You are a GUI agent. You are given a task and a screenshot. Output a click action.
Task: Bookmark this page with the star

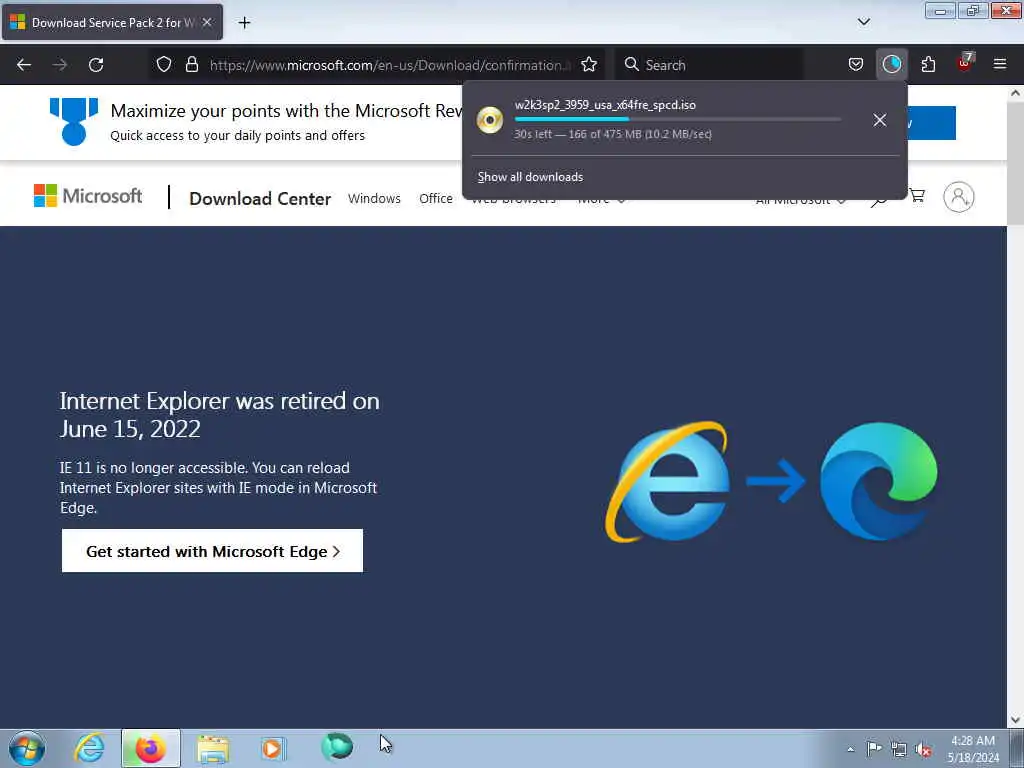coord(588,65)
